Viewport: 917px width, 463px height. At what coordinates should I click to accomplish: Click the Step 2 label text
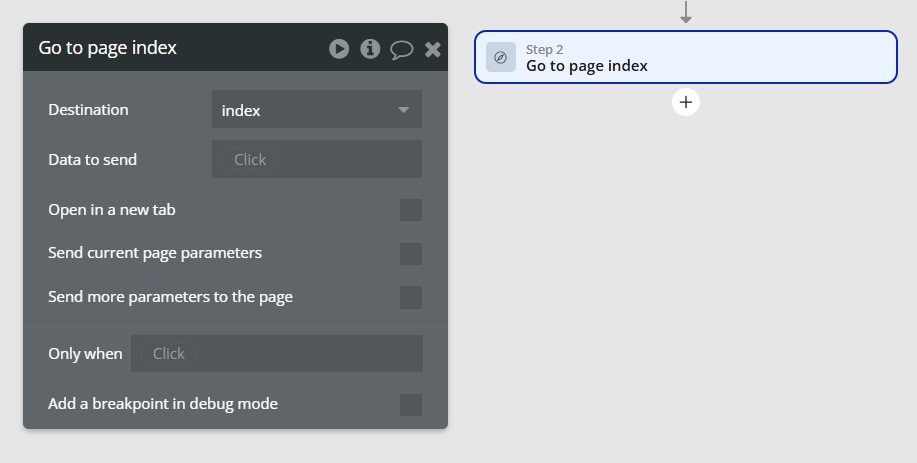pos(544,50)
